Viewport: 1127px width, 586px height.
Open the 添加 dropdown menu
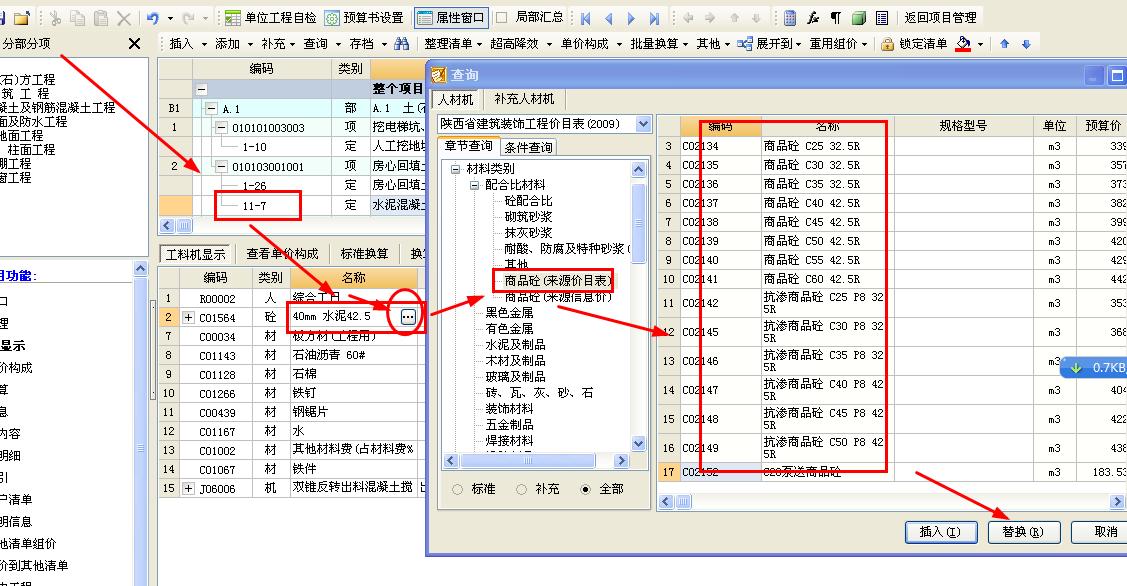coord(234,44)
